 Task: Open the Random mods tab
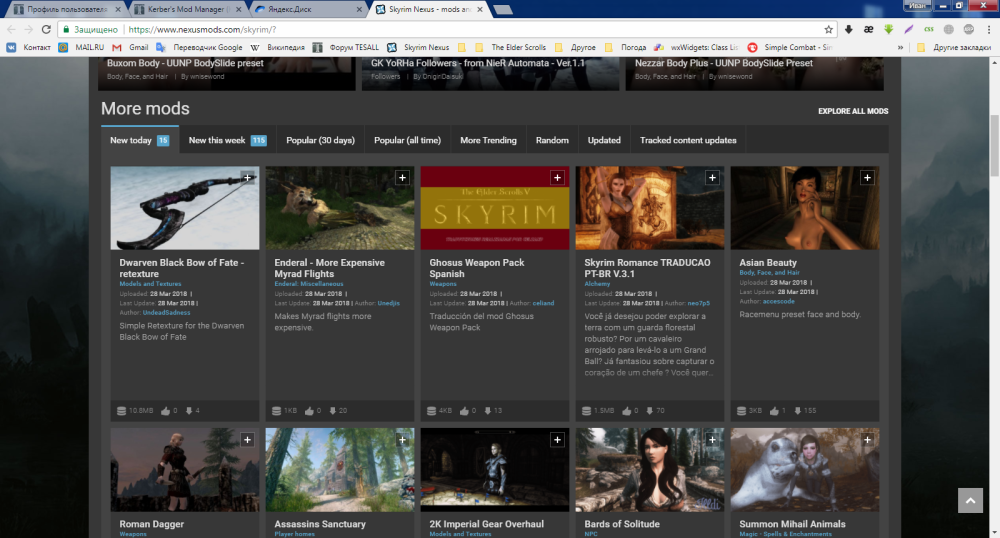(552, 140)
